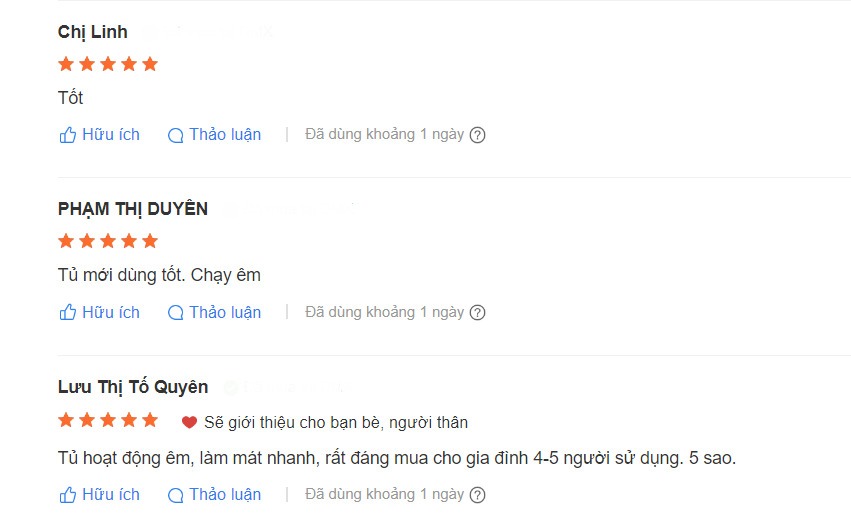This screenshot has width=851, height=522.
Task: Open Thảo luận on Lưu Thị Tố Quyên's review
Action: coord(214,495)
